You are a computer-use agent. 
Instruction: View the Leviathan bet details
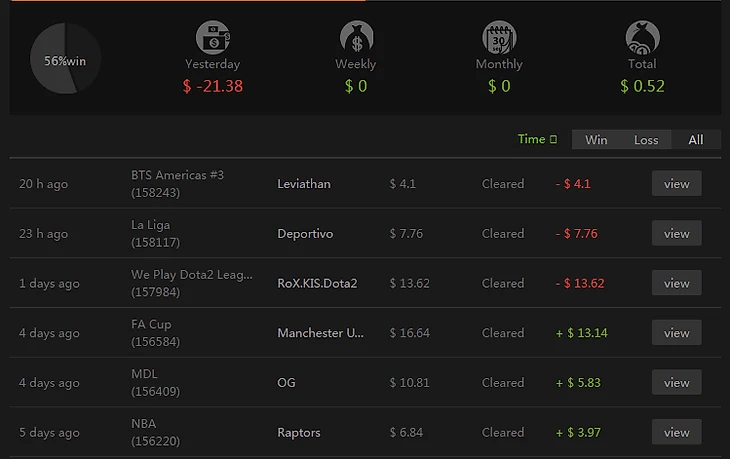tap(676, 183)
